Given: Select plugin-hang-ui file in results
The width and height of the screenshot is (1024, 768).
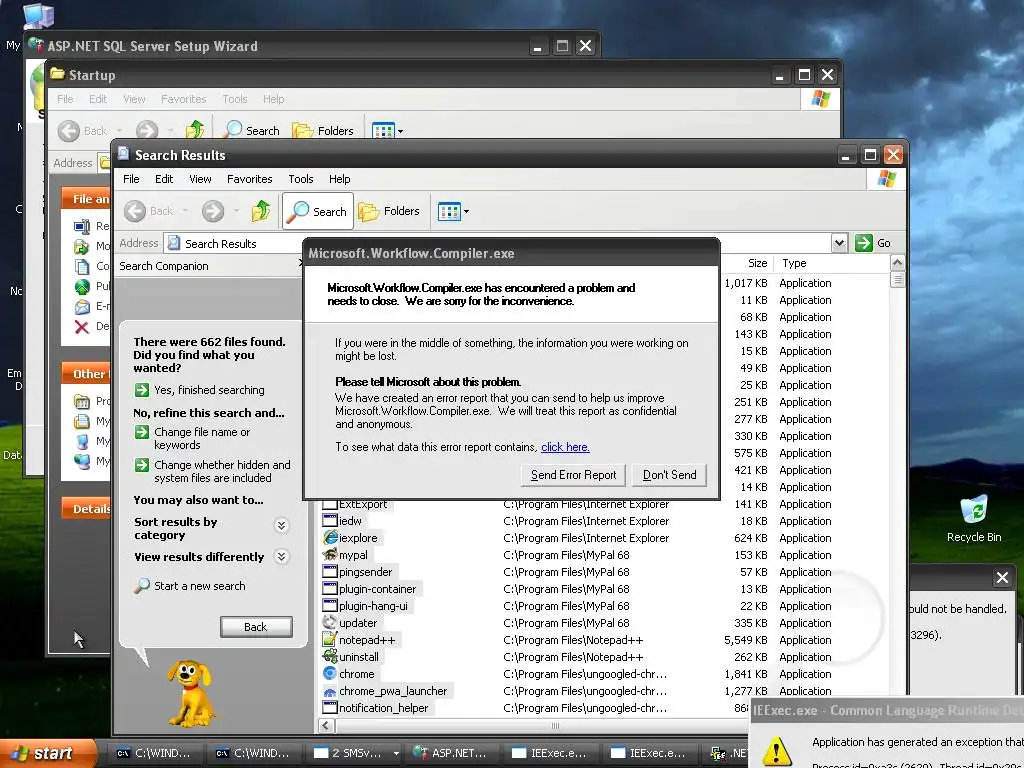Looking at the screenshot, I should pos(366,605).
